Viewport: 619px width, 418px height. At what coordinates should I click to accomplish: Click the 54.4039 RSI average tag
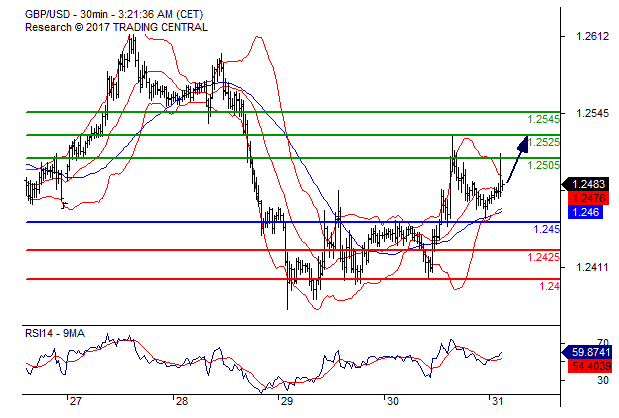point(590,366)
